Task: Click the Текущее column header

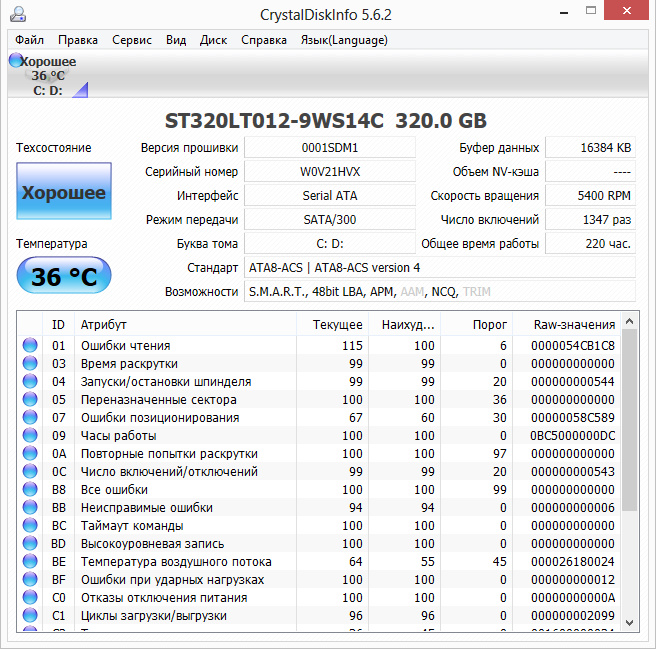Action: click(333, 324)
